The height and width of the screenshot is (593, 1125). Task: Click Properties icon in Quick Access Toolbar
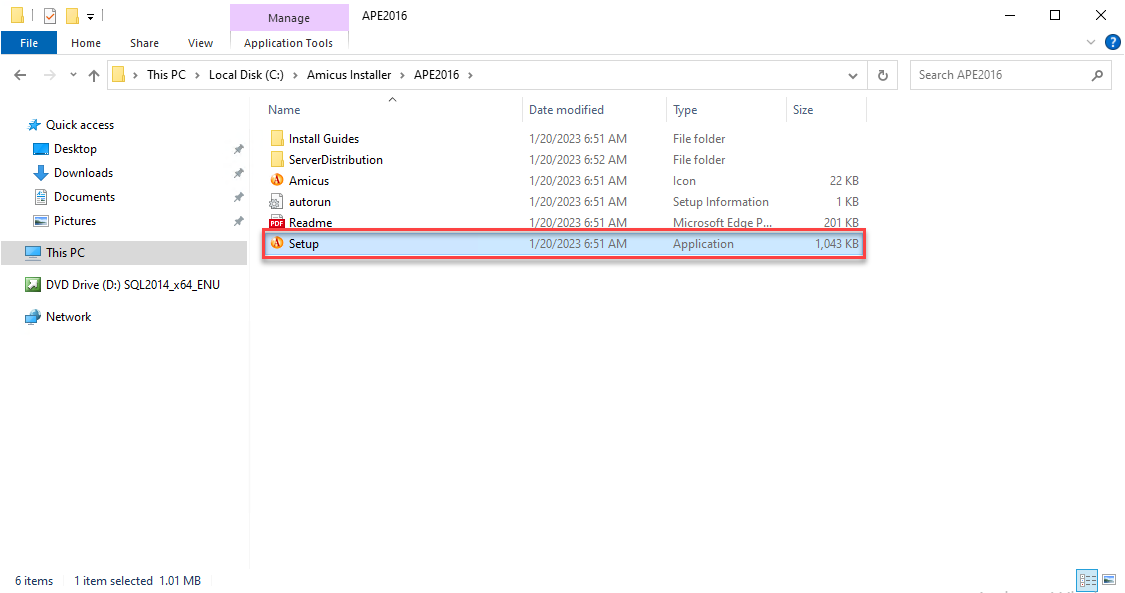50,15
